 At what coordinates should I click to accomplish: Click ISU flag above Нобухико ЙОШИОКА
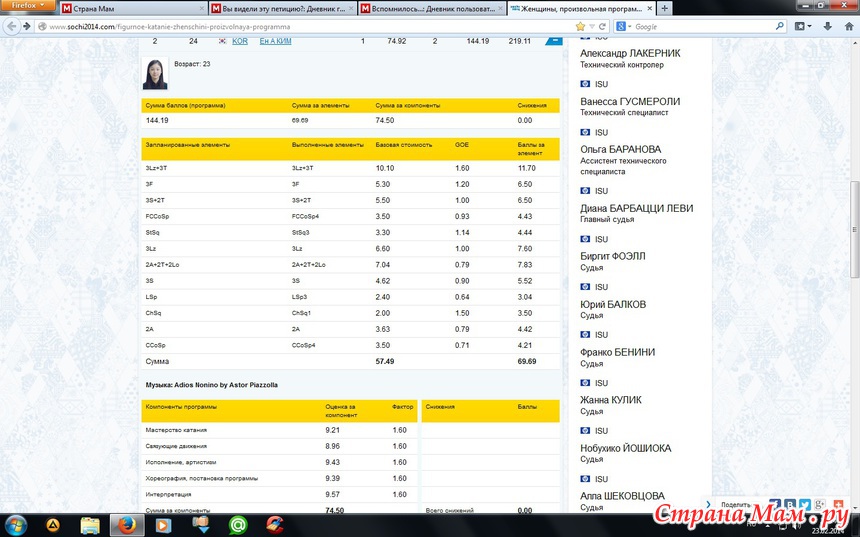(585, 431)
